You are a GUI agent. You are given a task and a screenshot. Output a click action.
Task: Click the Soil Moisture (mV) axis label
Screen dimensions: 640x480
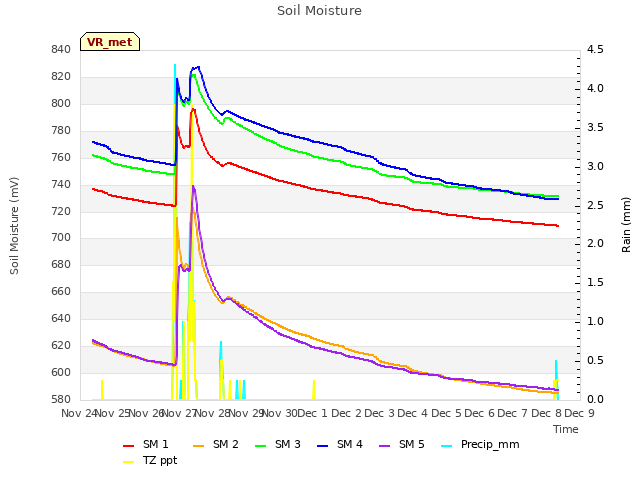point(14,226)
